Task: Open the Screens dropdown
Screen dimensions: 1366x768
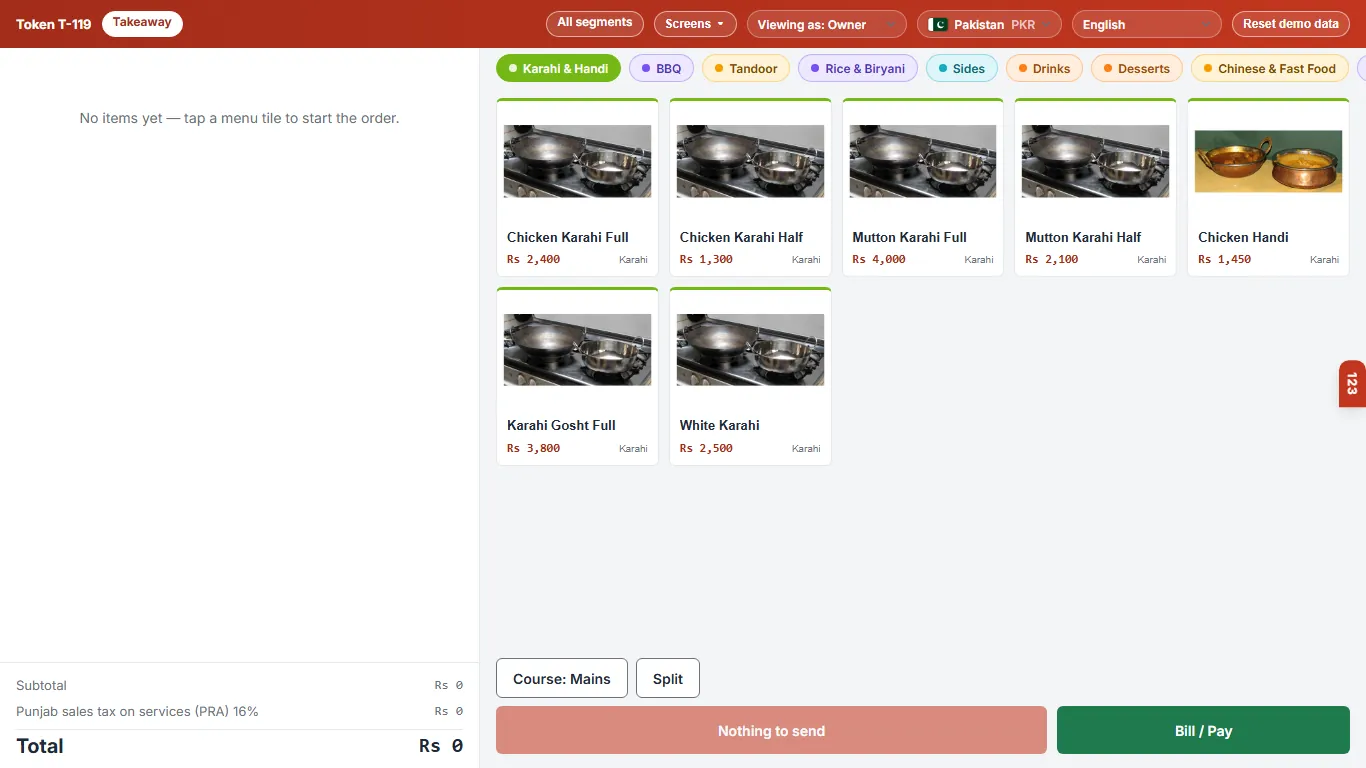Action: [x=695, y=24]
